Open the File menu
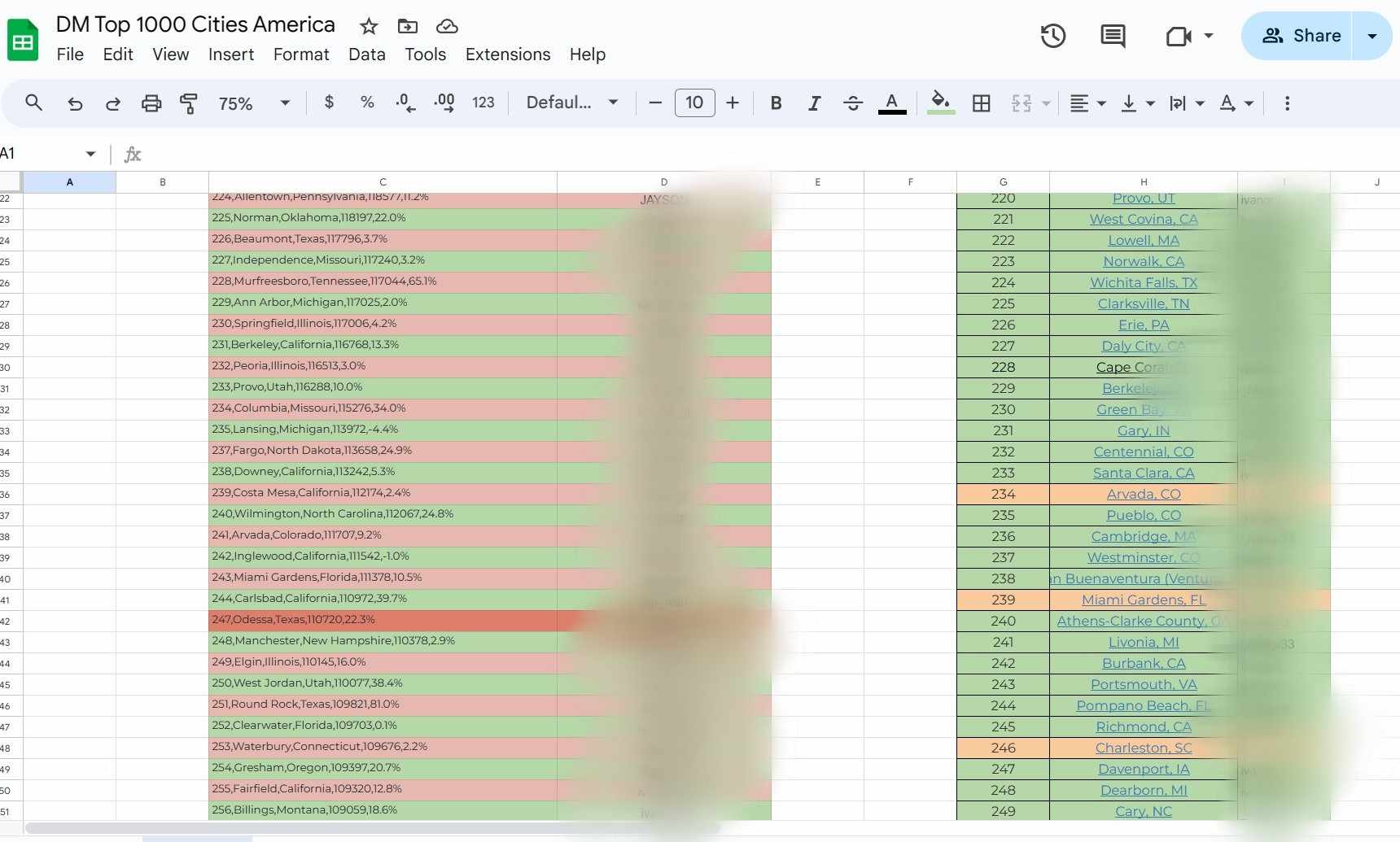1400x842 pixels. [x=70, y=55]
